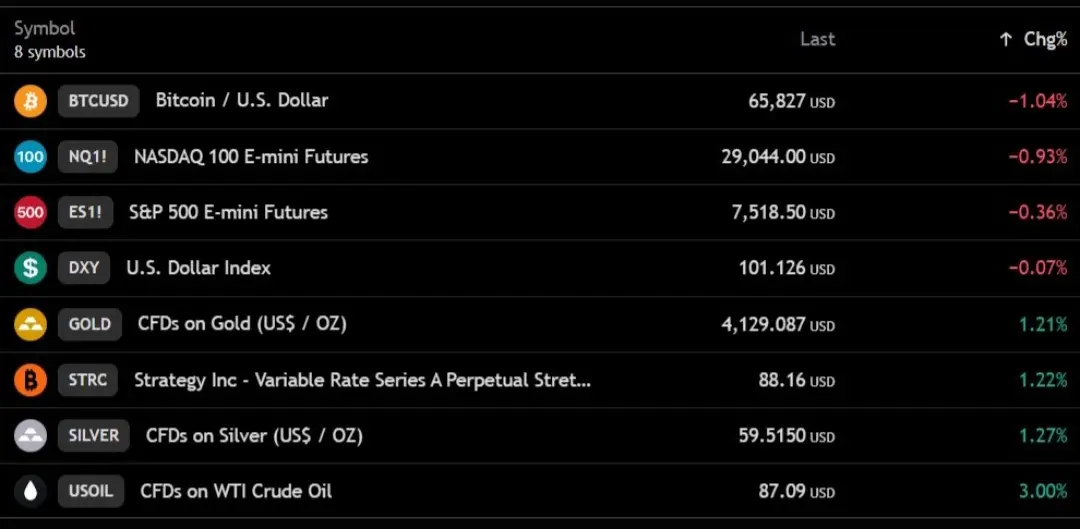Click the gold bars icon

click(30, 324)
